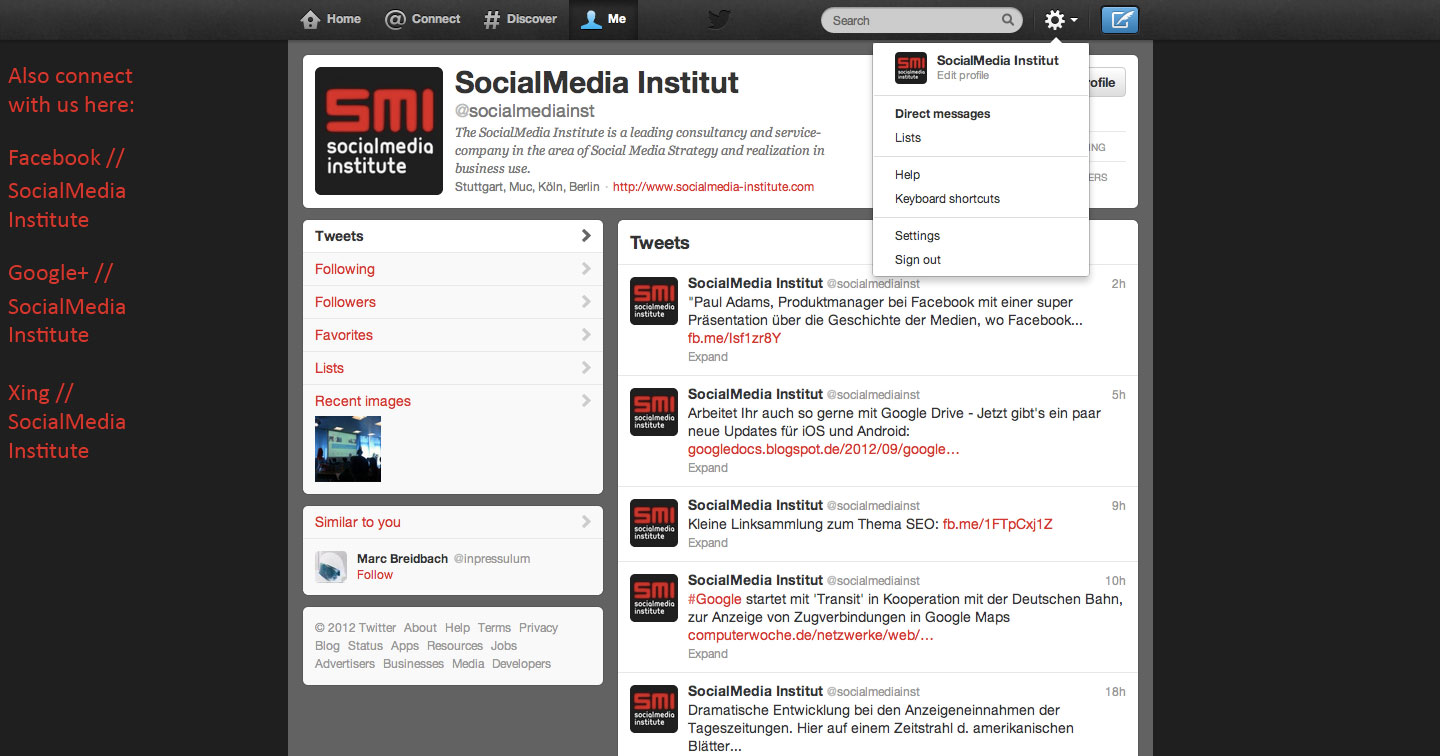The width and height of the screenshot is (1440, 756).
Task: Open the gear settings dropdown
Action: click(x=1060, y=20)
